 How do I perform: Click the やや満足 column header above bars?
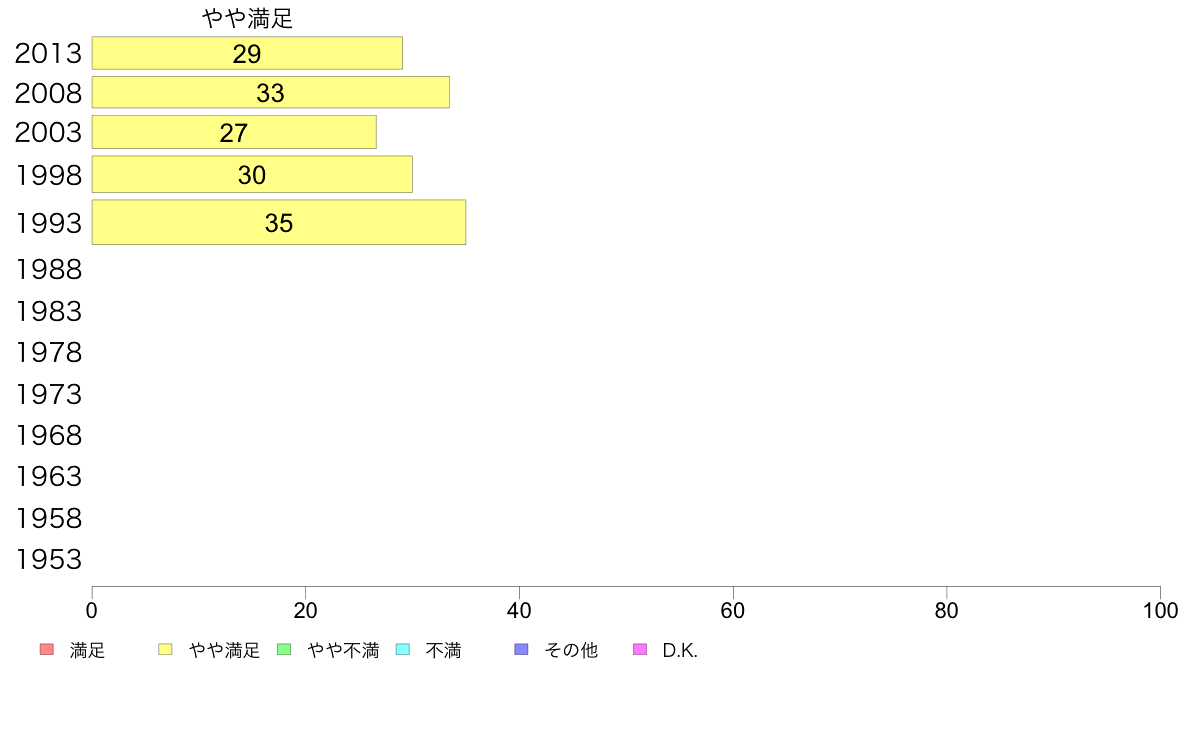pyautogui.click(x=248, y=18)
